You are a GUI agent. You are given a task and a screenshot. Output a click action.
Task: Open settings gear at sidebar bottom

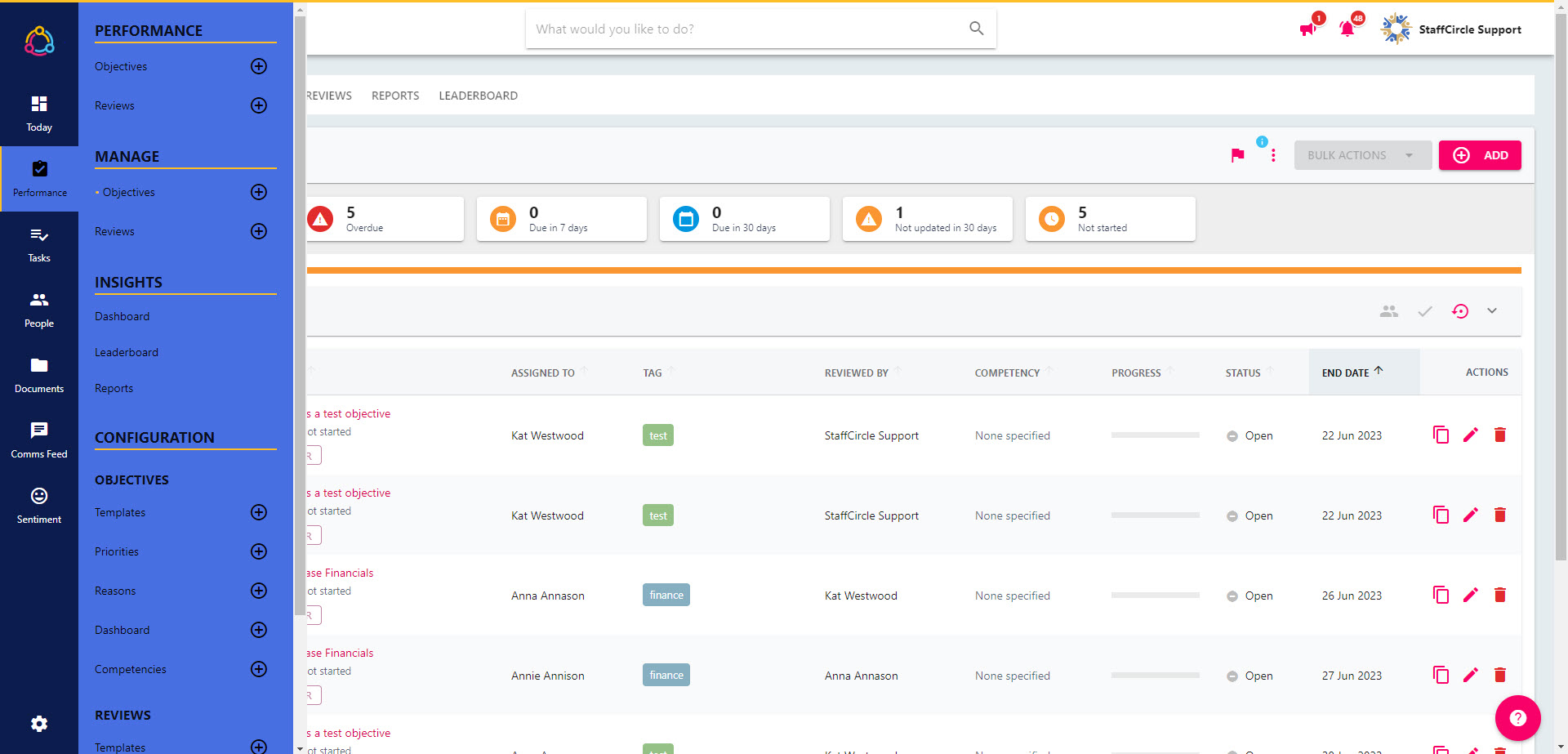click(x=39, y=724)
